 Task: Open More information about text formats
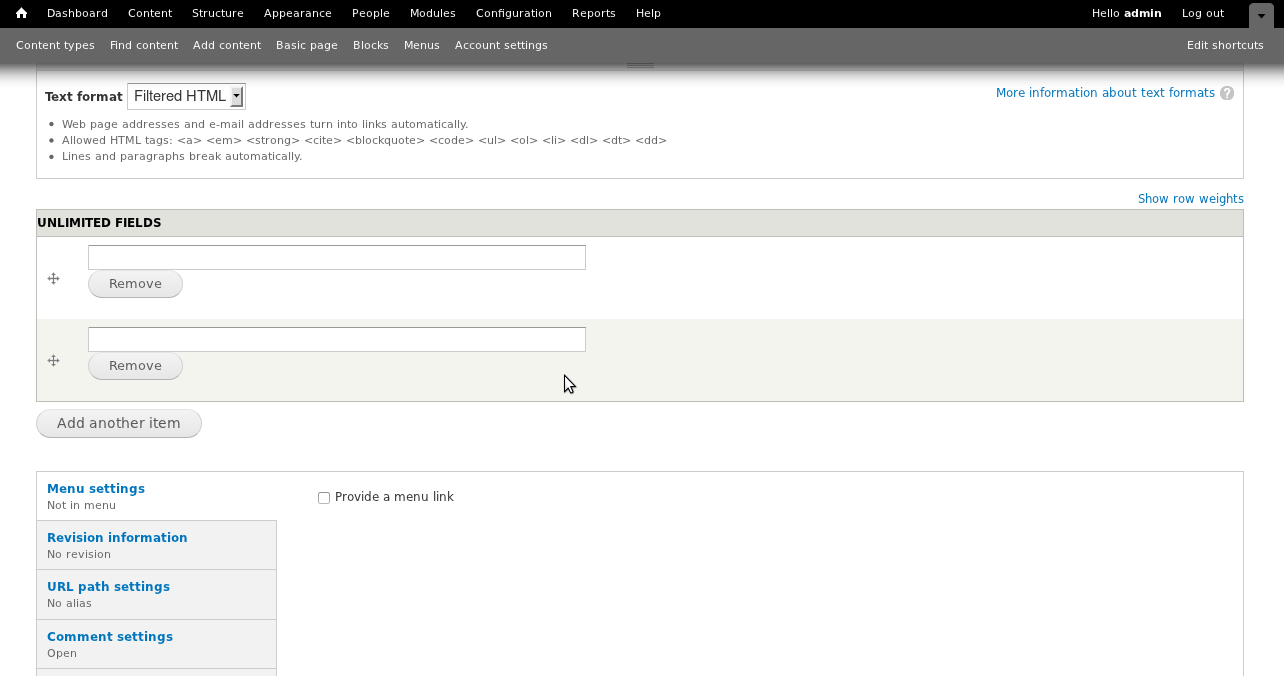click(x=1105, y=93)
